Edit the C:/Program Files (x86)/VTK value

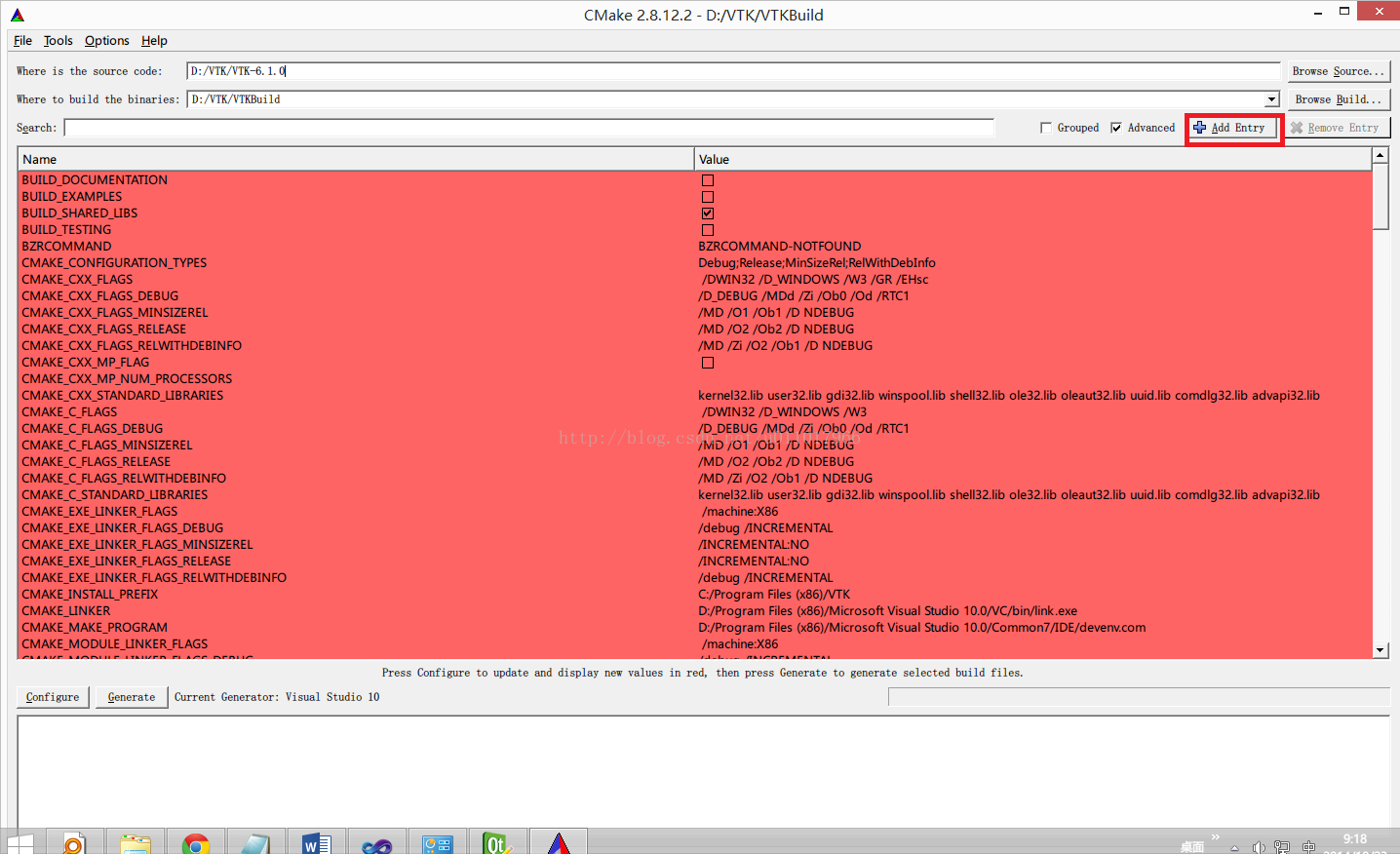pyautogui.click(x=774, y=595)
